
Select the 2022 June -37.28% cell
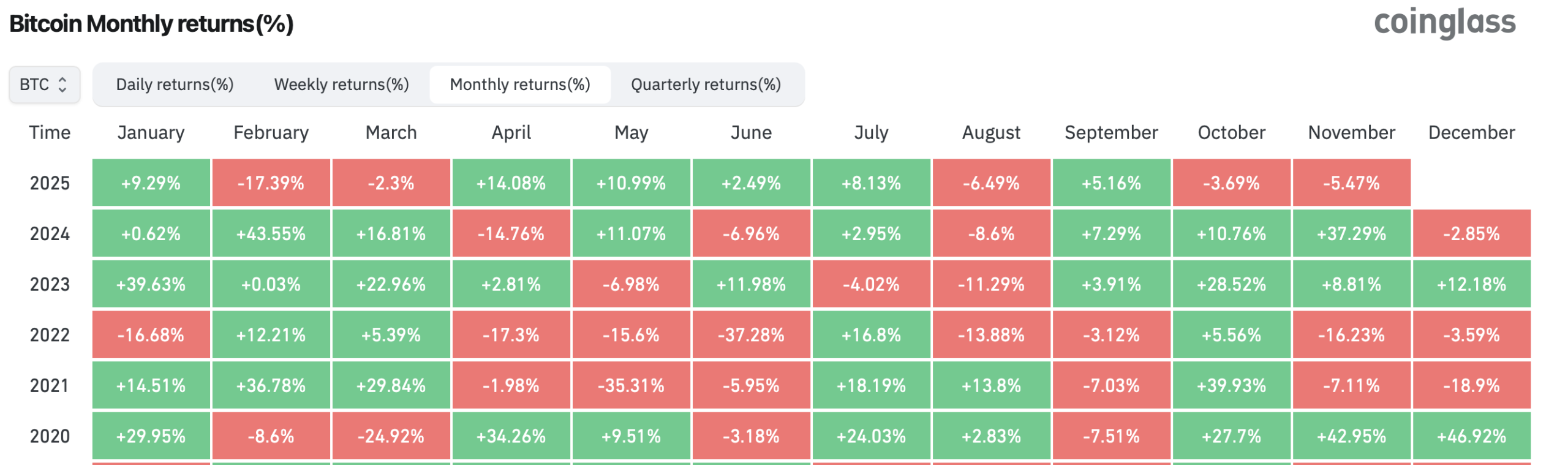click(751, 335)
